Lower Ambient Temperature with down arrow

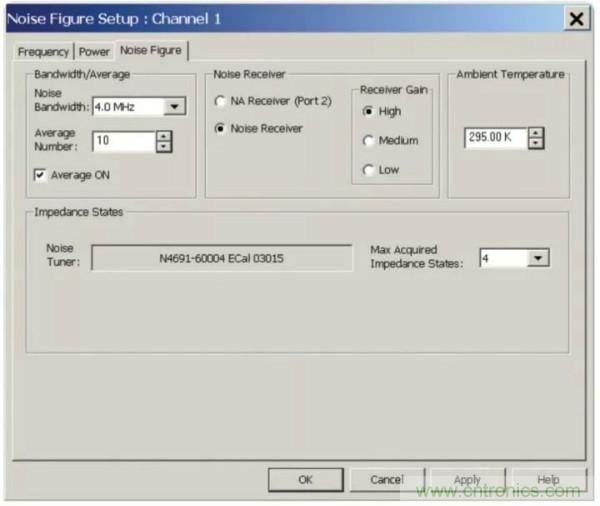(536, 143)
